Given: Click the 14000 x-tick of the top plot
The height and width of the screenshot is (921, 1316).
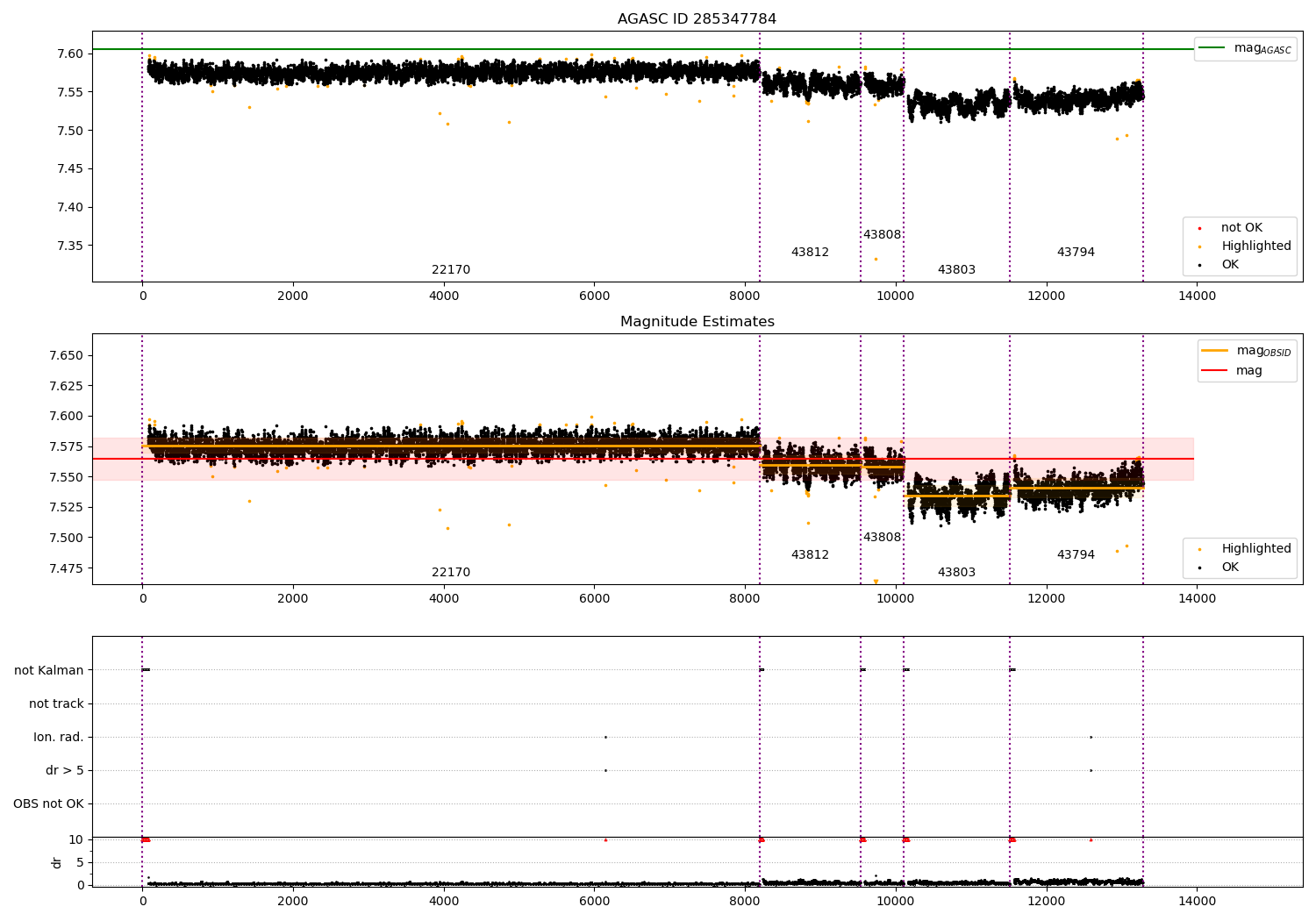Looking at the screenshot, I should [x=1197, y=296].
